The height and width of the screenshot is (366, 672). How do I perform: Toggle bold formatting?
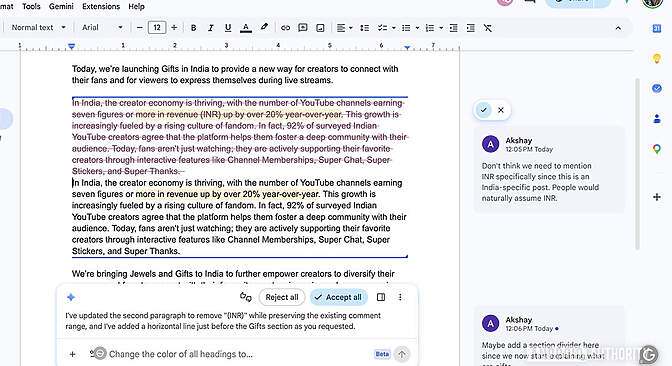(x=193, y=28)
